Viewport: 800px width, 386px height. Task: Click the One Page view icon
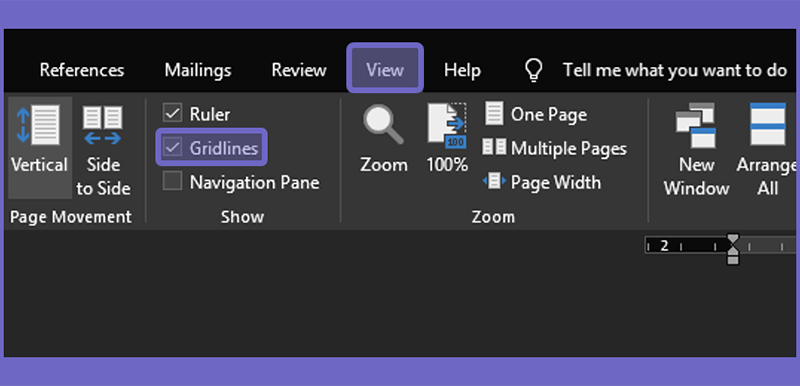pyautogui.click(x=494, y=113)
